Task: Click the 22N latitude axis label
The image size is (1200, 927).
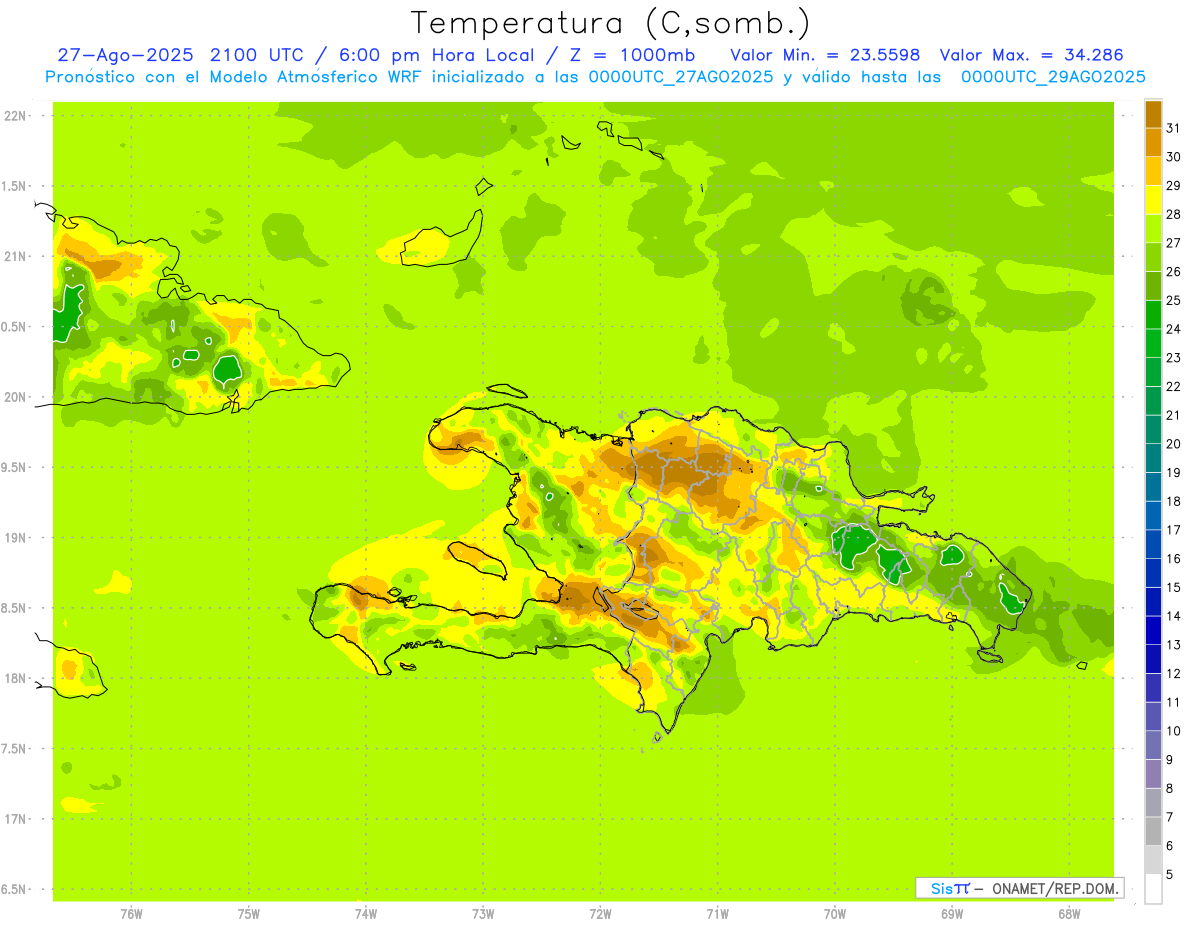Action: coord(15,115)
